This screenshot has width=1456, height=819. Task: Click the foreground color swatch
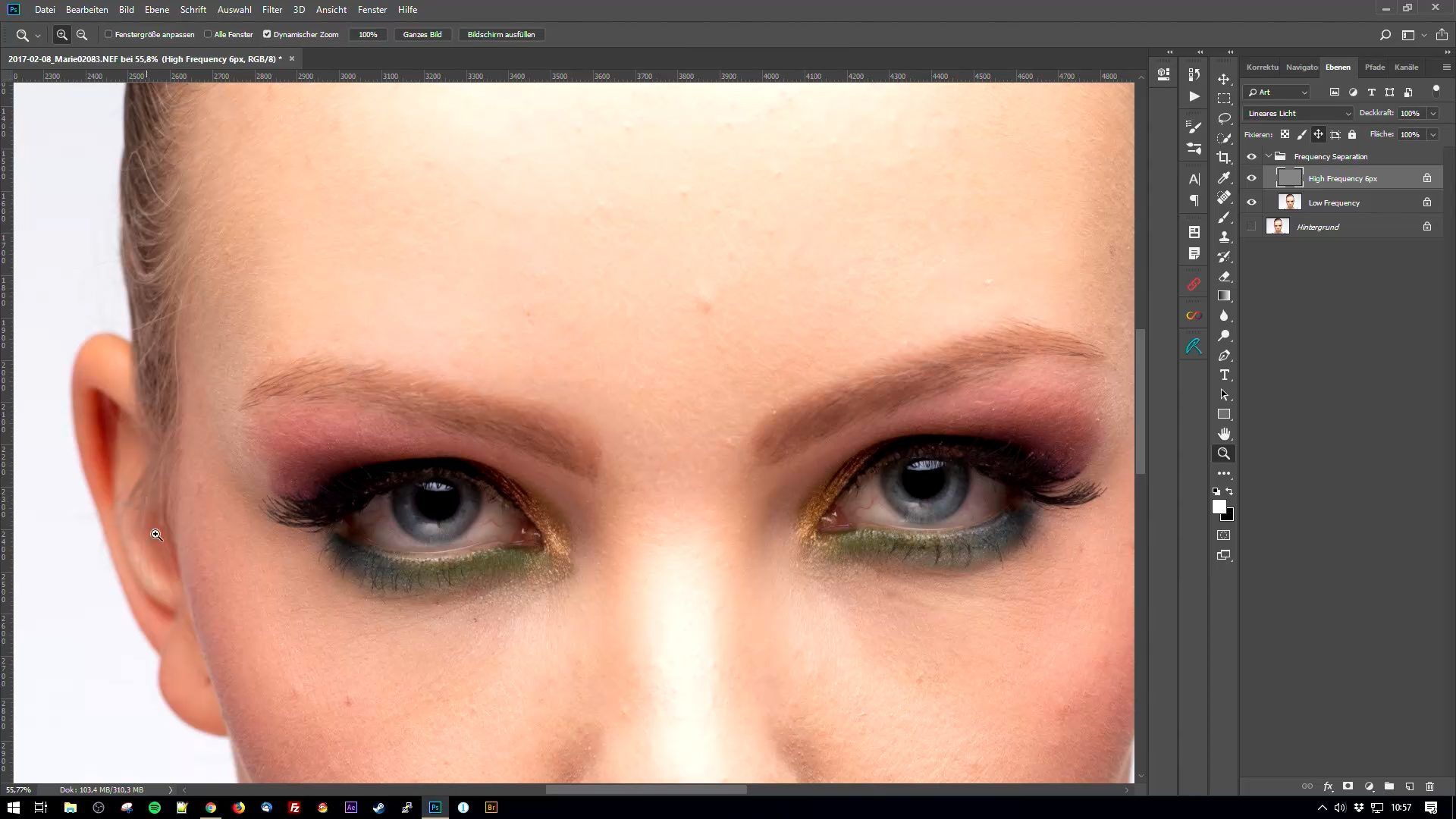pos(1219,507)
